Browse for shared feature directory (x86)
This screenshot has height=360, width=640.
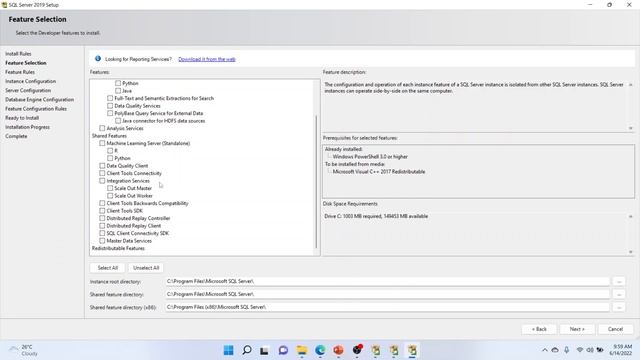[619, 307]
